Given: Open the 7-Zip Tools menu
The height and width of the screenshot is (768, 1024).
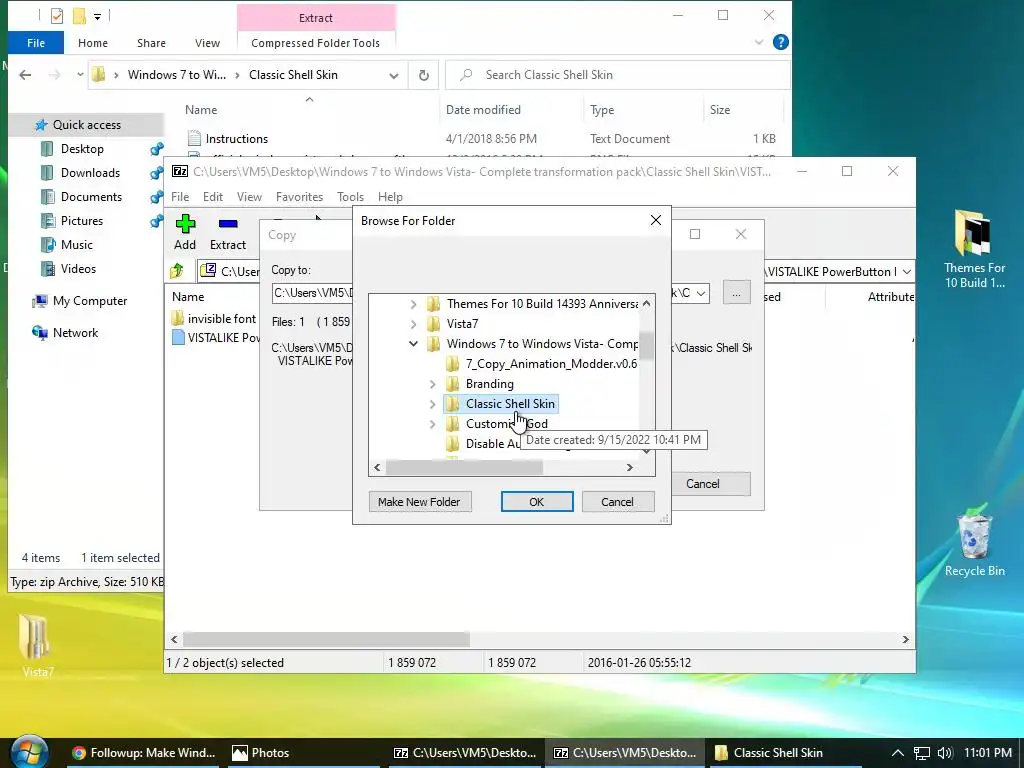Looking at the screenshot, I should (350, 197).
